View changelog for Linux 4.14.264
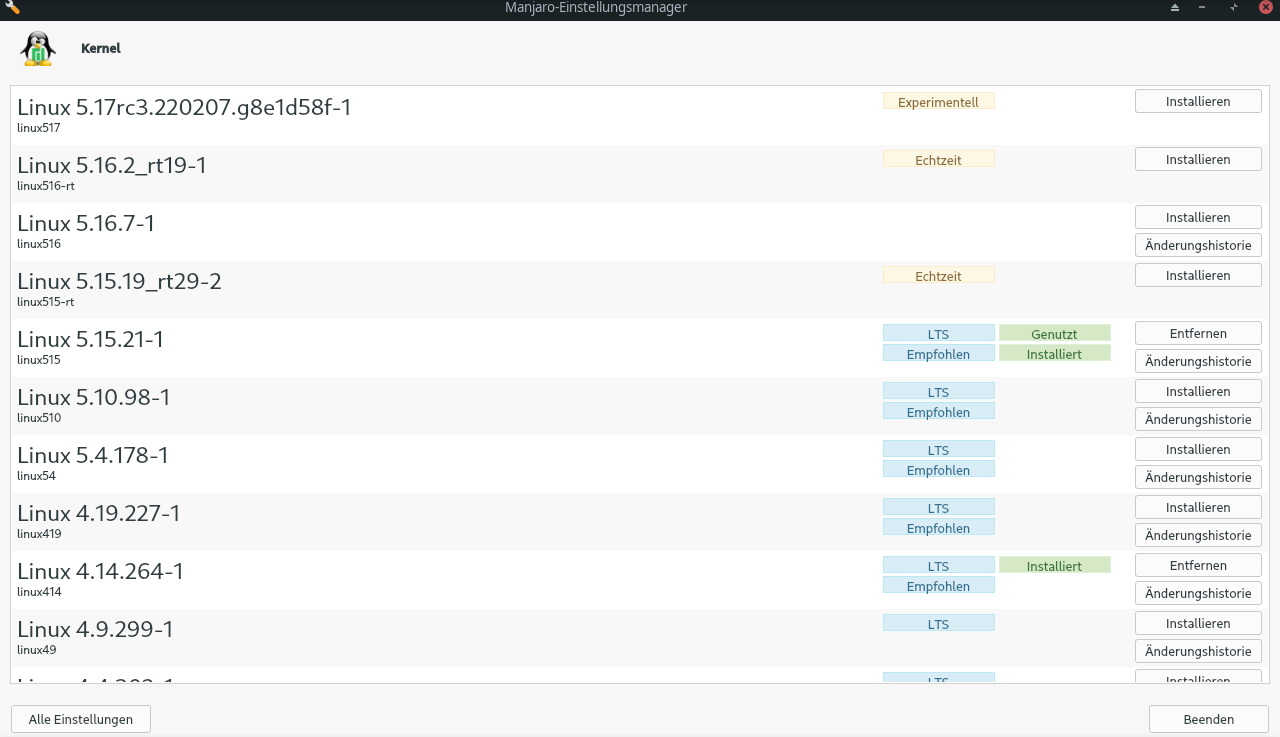Screen dimensions: 1280x737 pos(1197,592)
